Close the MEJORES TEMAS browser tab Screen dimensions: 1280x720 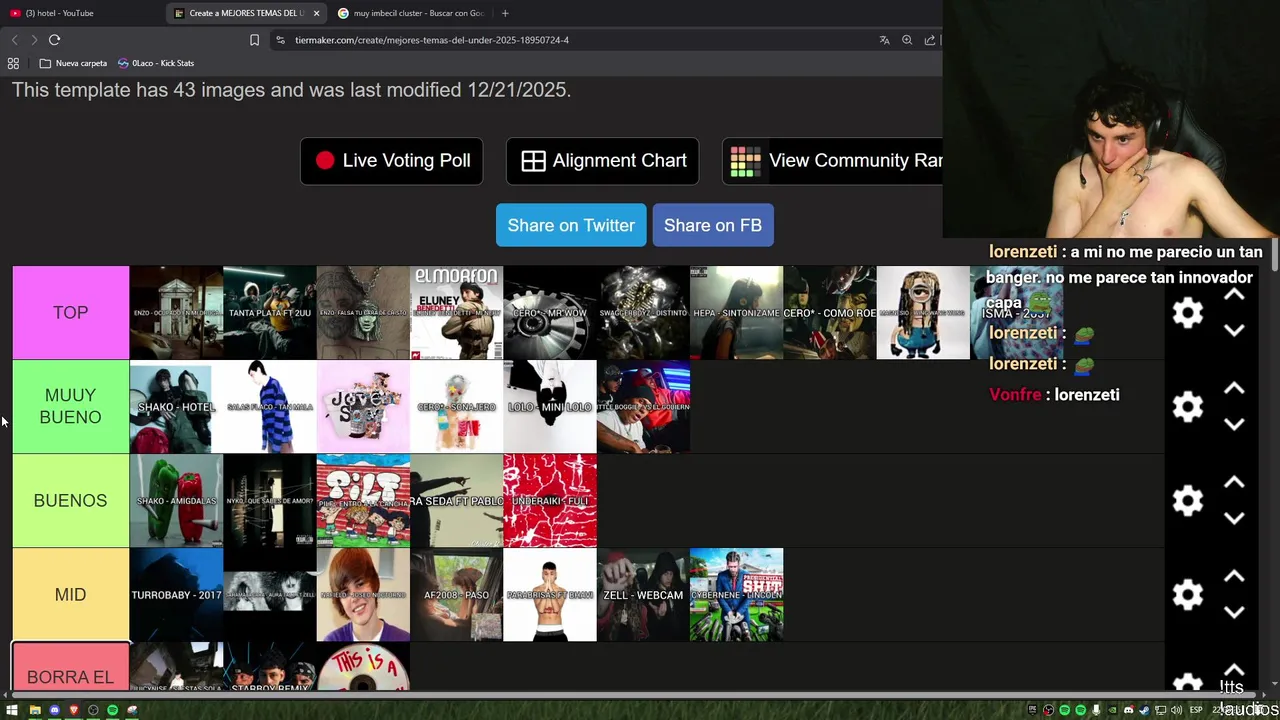pyautogui.click(x=317, y=13)
